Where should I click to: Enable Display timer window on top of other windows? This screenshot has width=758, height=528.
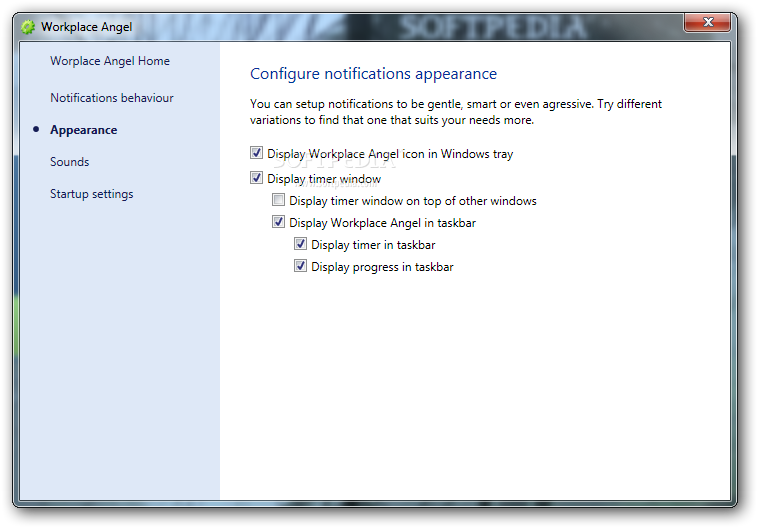tap(278, 200)
